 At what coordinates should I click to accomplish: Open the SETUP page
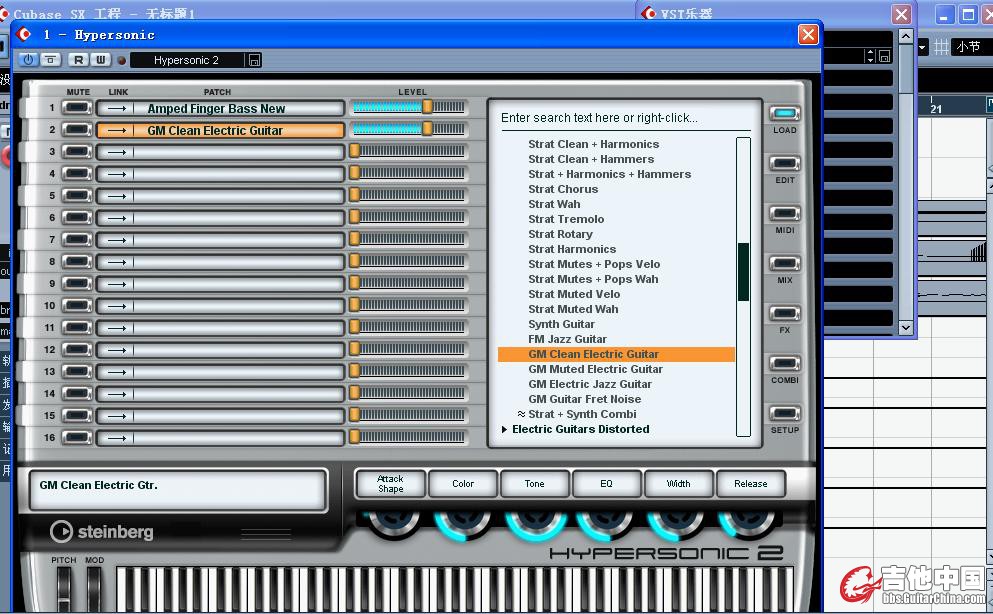point(785,414)
